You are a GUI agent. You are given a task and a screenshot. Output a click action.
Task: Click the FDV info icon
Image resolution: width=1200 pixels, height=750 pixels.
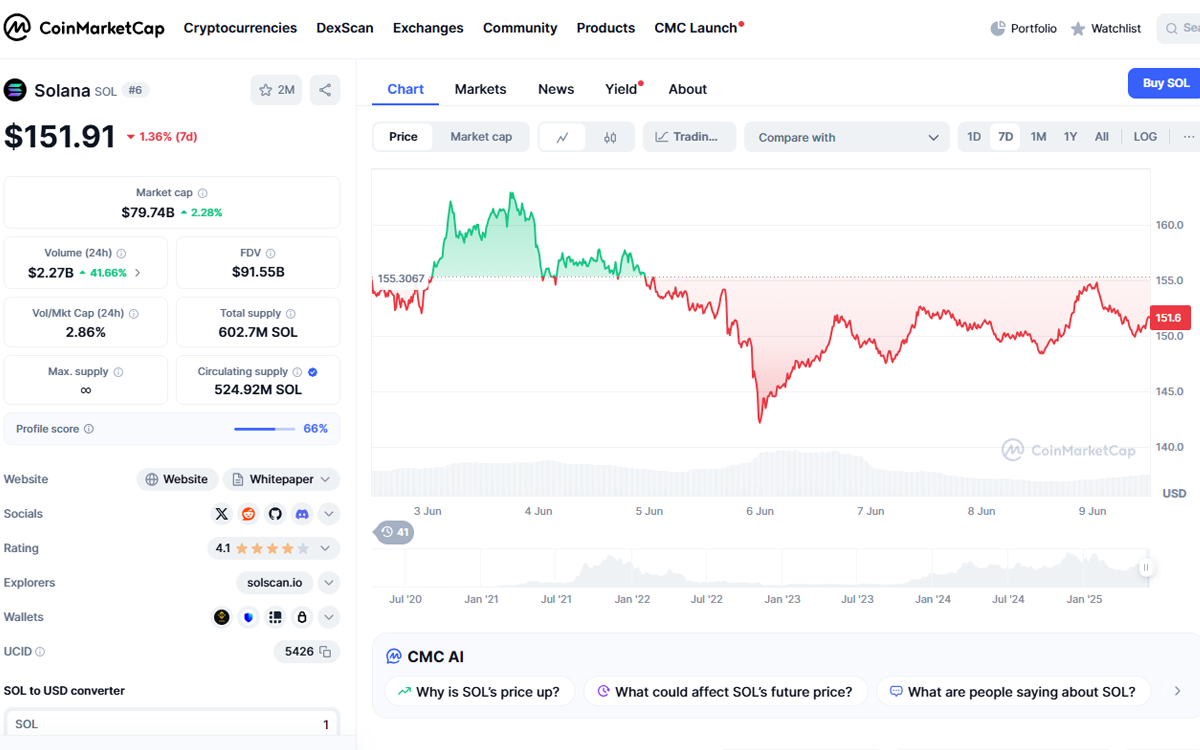(270, 254)
